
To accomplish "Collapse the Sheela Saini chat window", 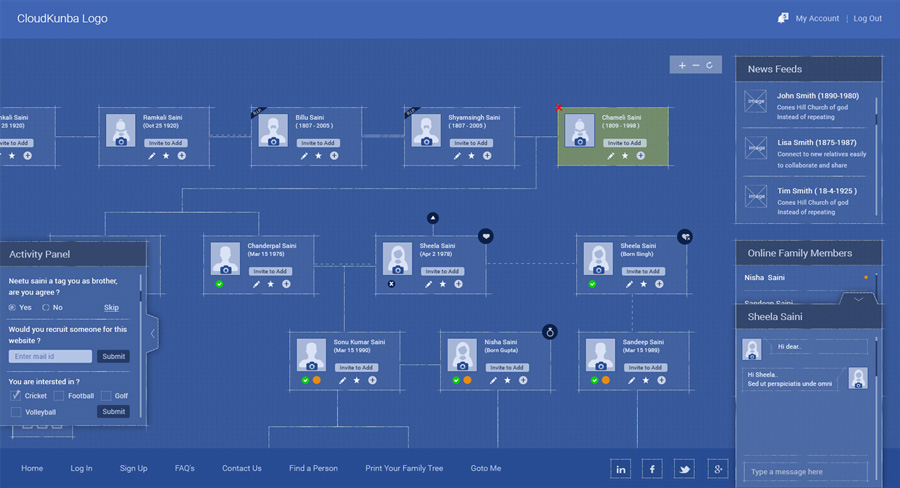I will (858, 298).
